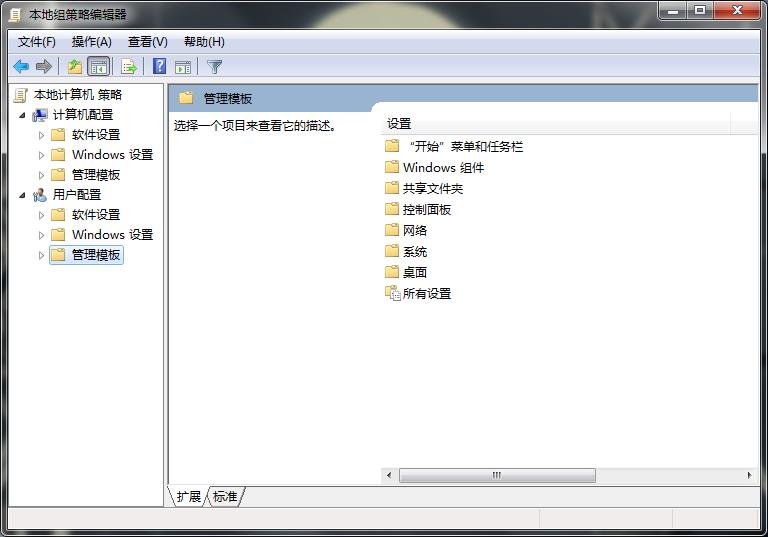This screenshot has height=537, width=768.
Task: Switch to the 标准 tab
Action: tap(225, 497)
